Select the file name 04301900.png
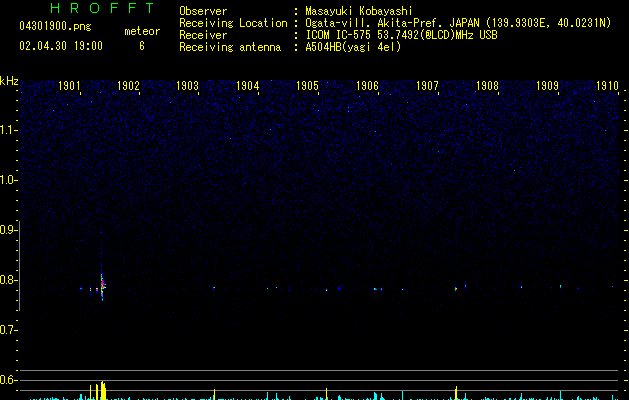Screen dimensions: 629x400 pos(55,27)
